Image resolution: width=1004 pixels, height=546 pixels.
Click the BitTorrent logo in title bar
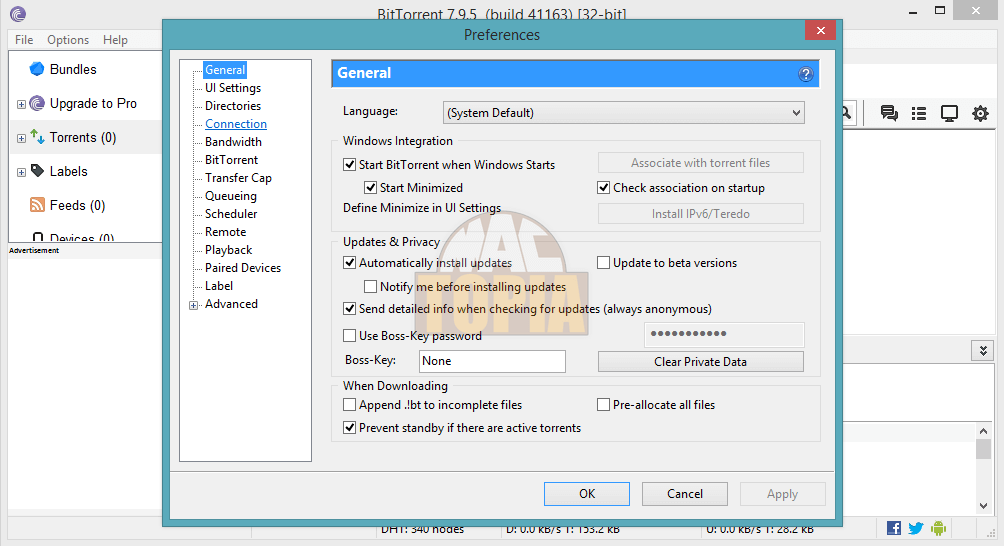(x=18, y=13)
